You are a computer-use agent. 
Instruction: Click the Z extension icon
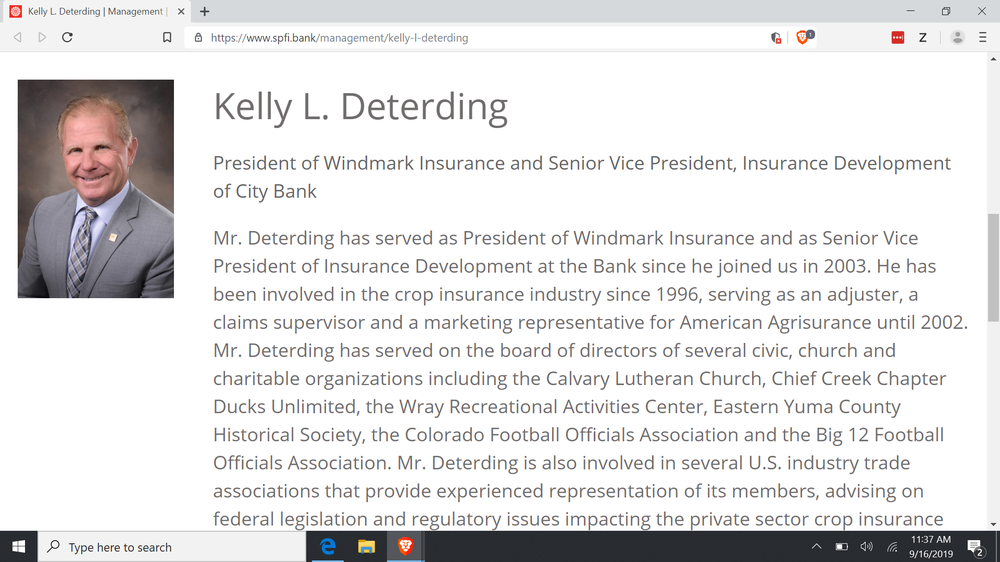click(x=922, y=37)
